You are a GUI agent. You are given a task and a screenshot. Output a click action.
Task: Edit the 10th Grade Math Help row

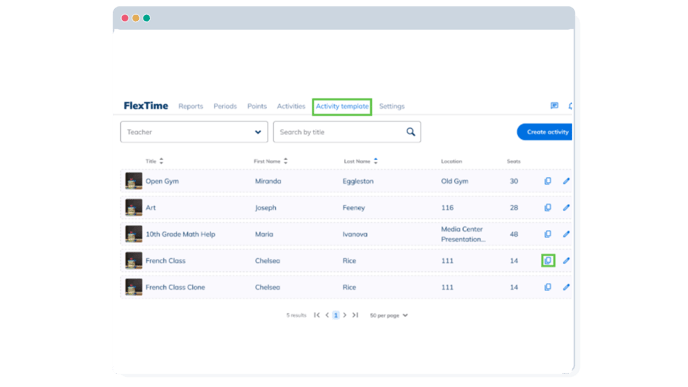(x=566, y=234)
